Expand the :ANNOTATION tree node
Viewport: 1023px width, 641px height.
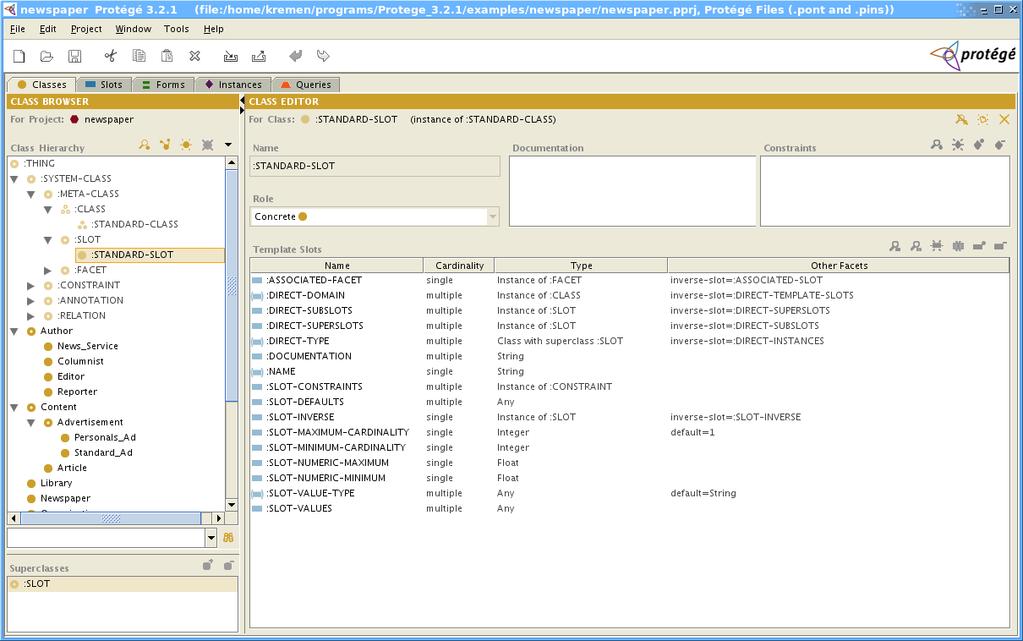[x=31, y=301]
